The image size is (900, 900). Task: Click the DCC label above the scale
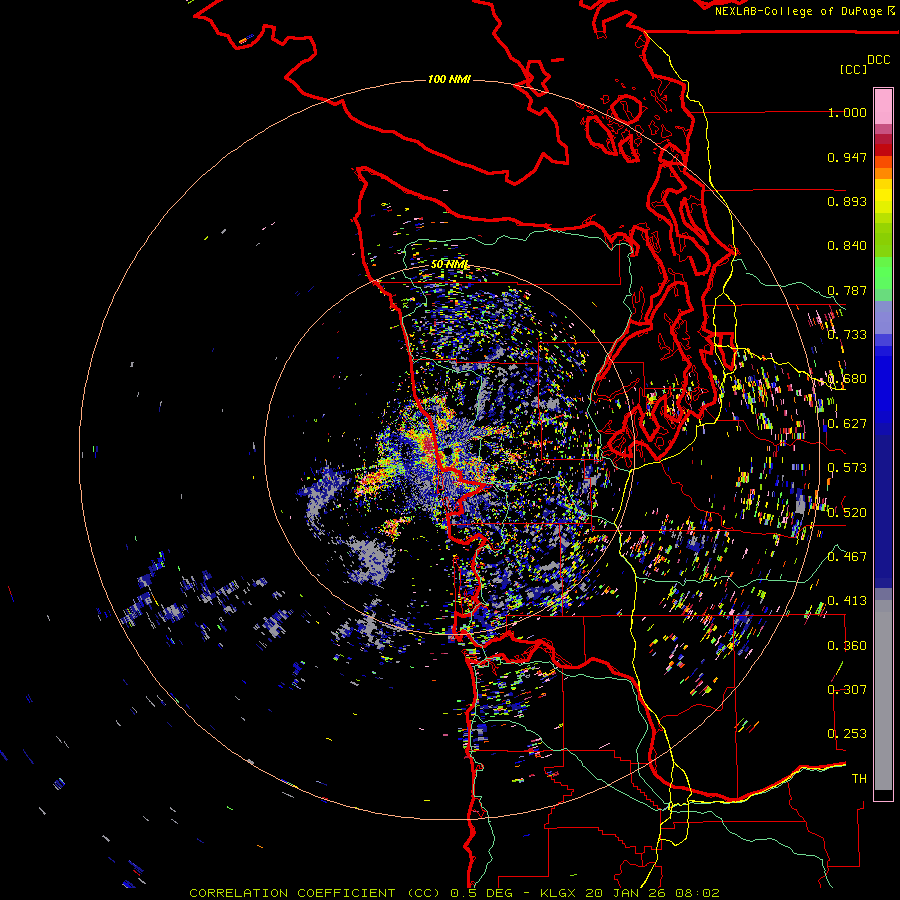pos(879,60)
